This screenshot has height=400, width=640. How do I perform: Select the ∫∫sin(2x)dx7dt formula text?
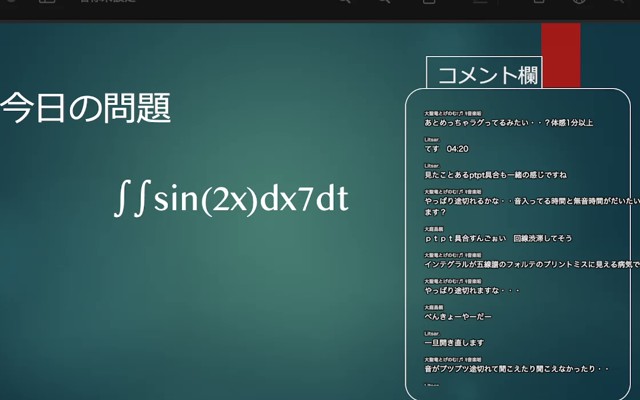[x=231, y=199]
